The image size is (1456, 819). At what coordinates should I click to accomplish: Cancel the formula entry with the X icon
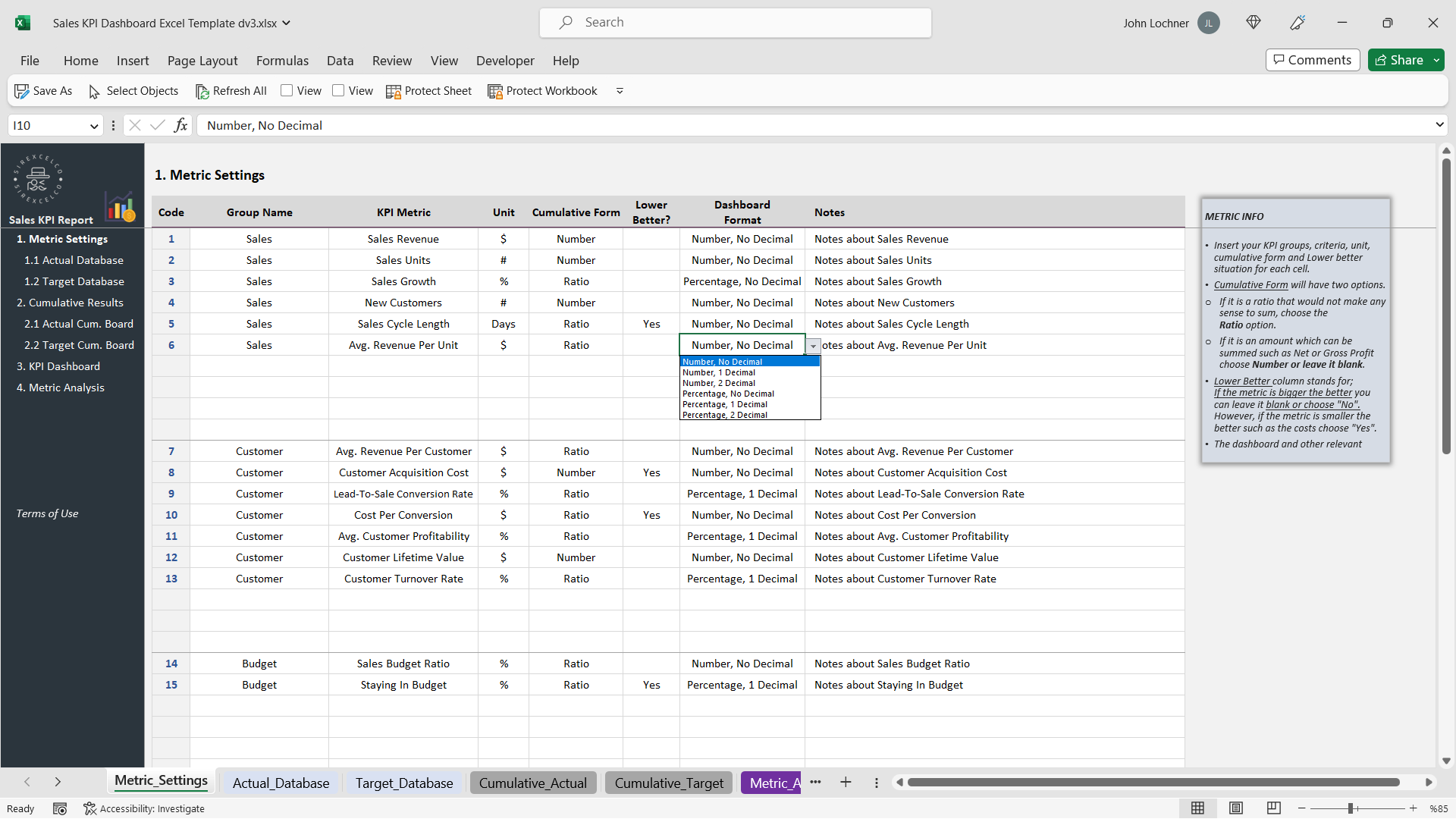(x=135, y=125)
